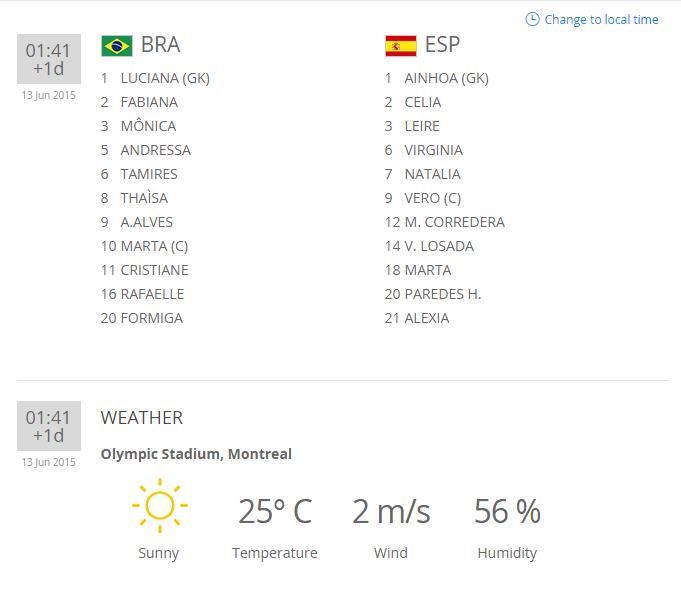Click the clock icon beside local time
Viewport: 681px width, 605px height.
coord(532,19)
